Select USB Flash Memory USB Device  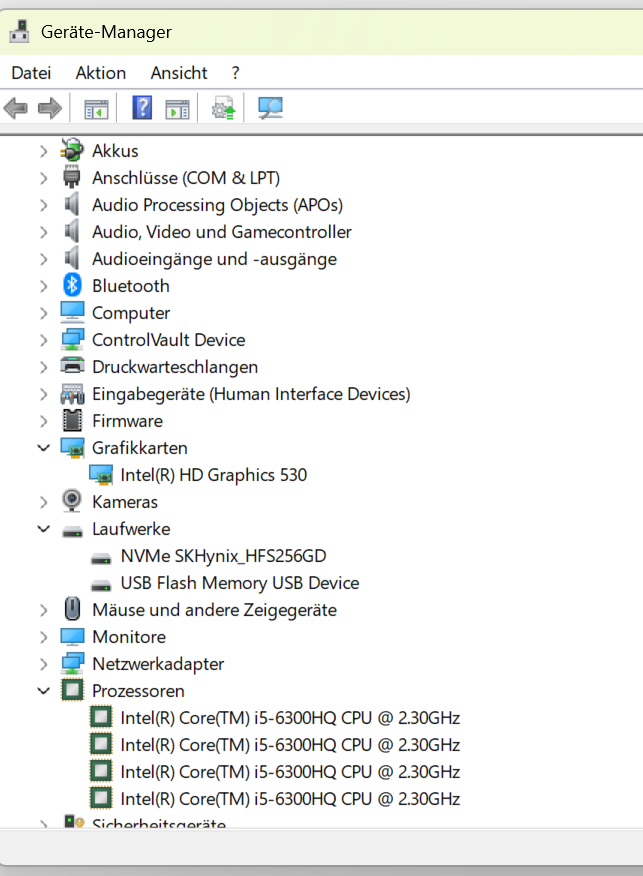click(x=240, y=583)
